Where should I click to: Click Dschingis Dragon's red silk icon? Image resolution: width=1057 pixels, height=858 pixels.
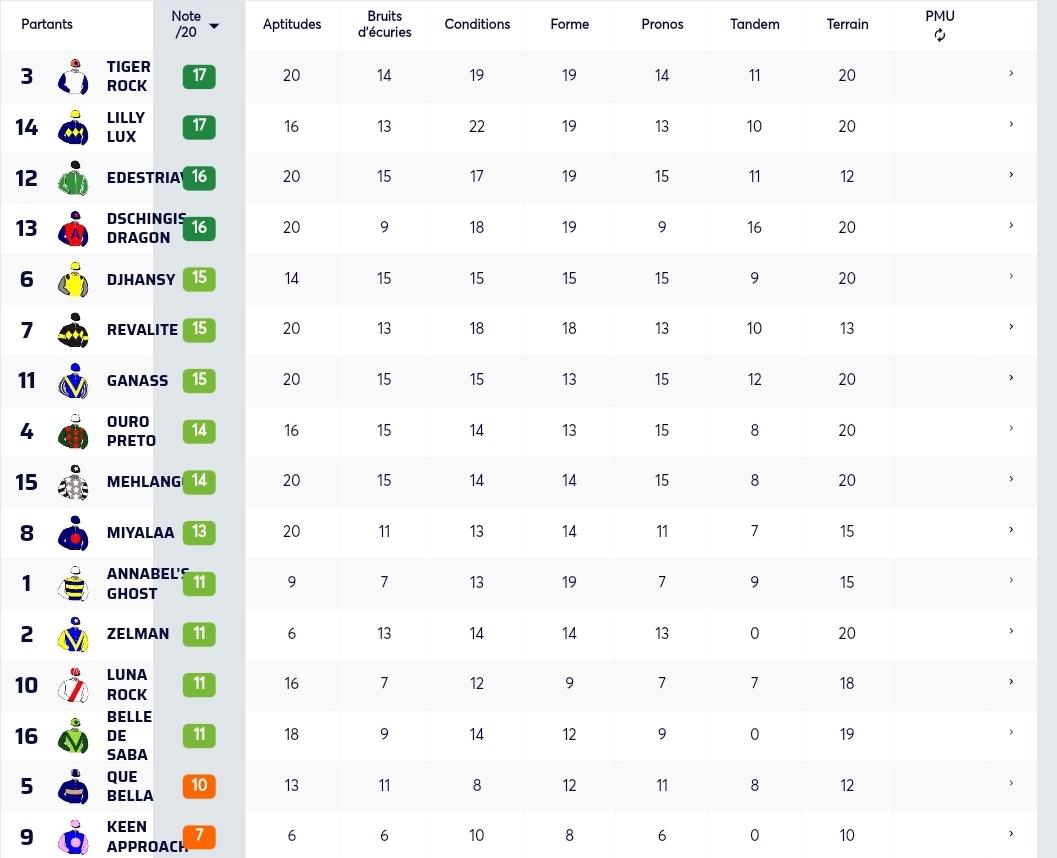(x=73, y=228)
